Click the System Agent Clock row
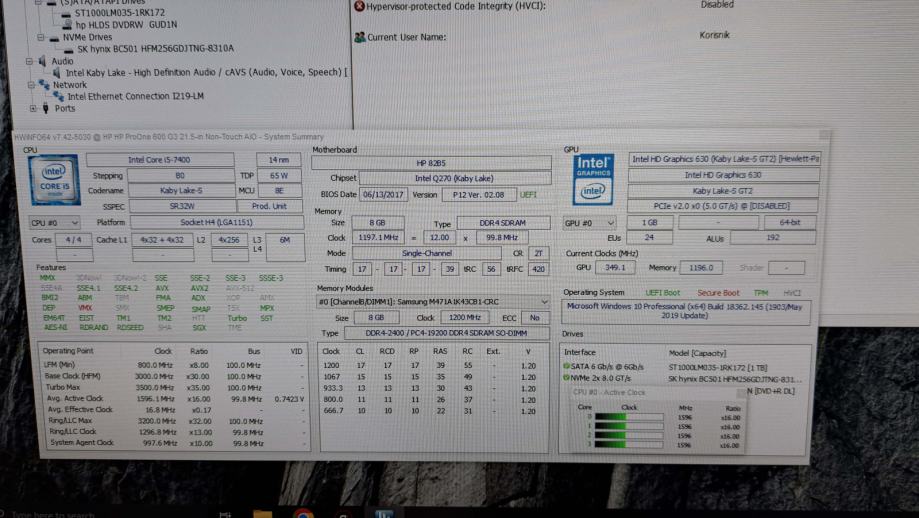 tap(174, 443)
